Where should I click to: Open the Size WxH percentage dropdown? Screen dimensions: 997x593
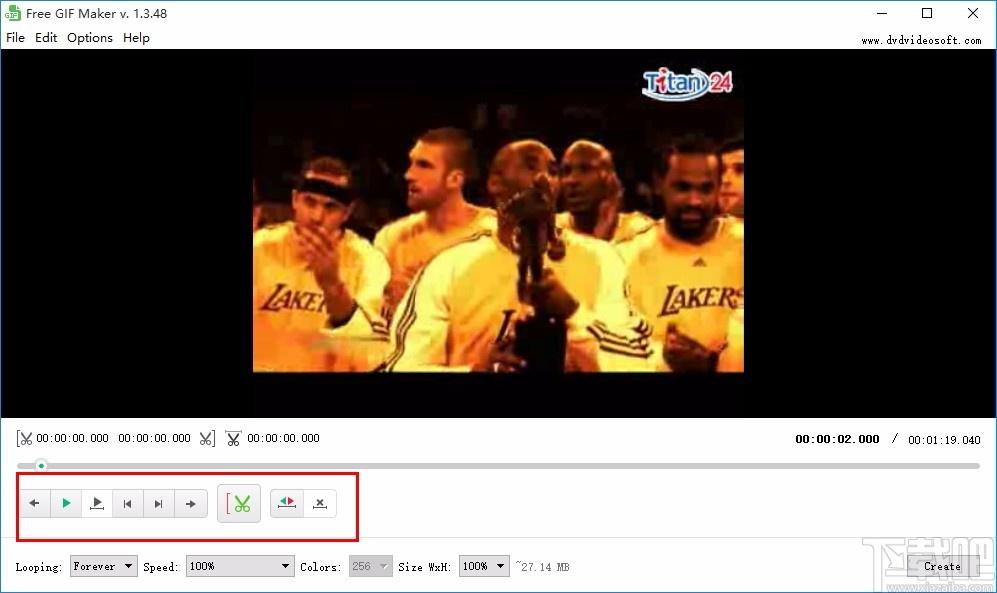click(484, 566)
